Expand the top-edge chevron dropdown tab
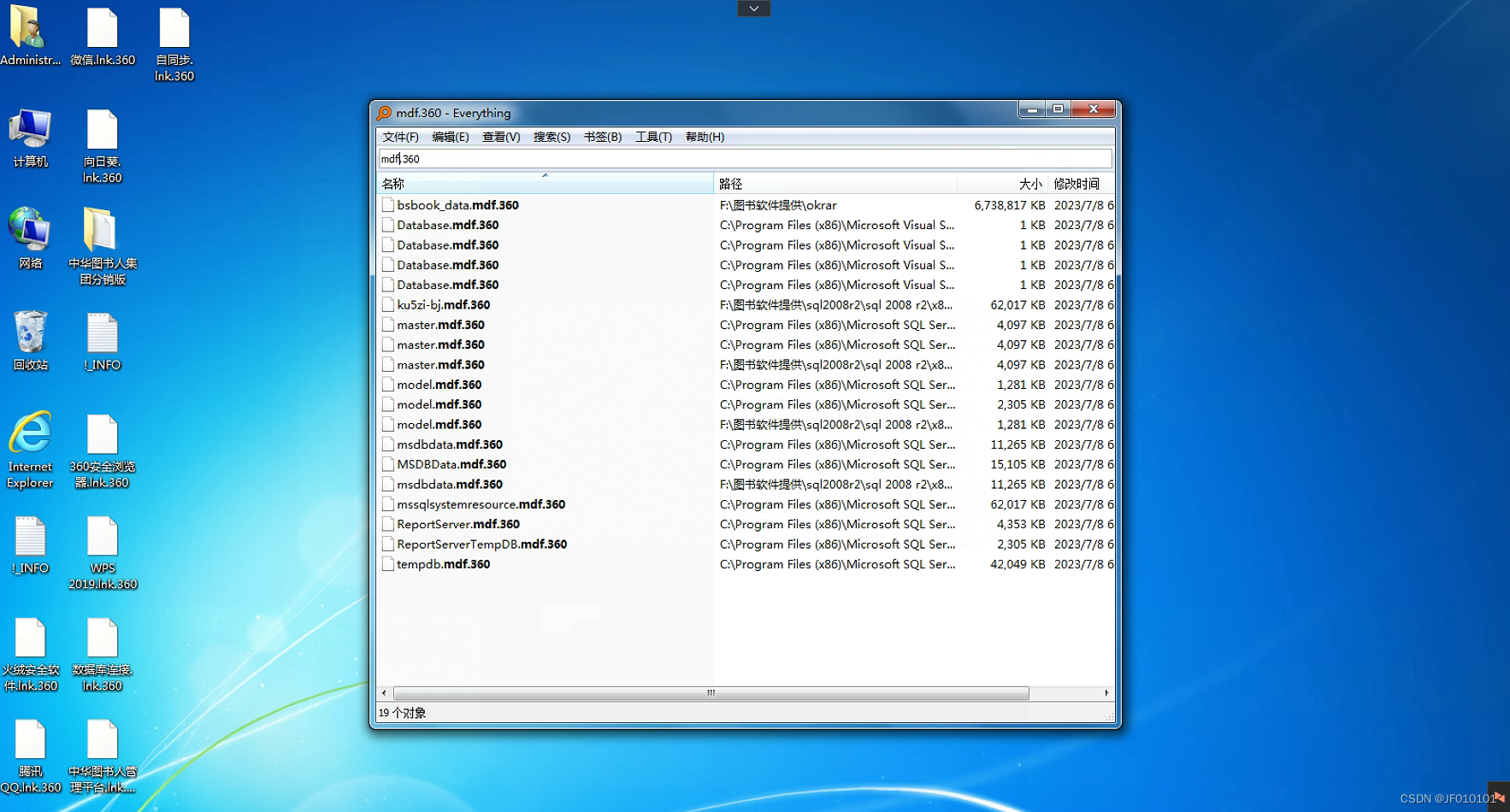This screenshot has height=812, width=1510. [x=753, y=9]
